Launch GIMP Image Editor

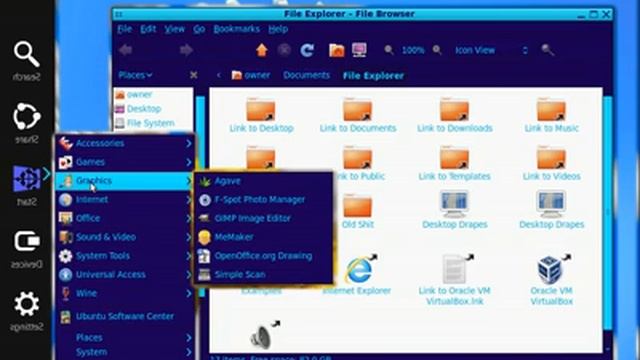[264, 218]
